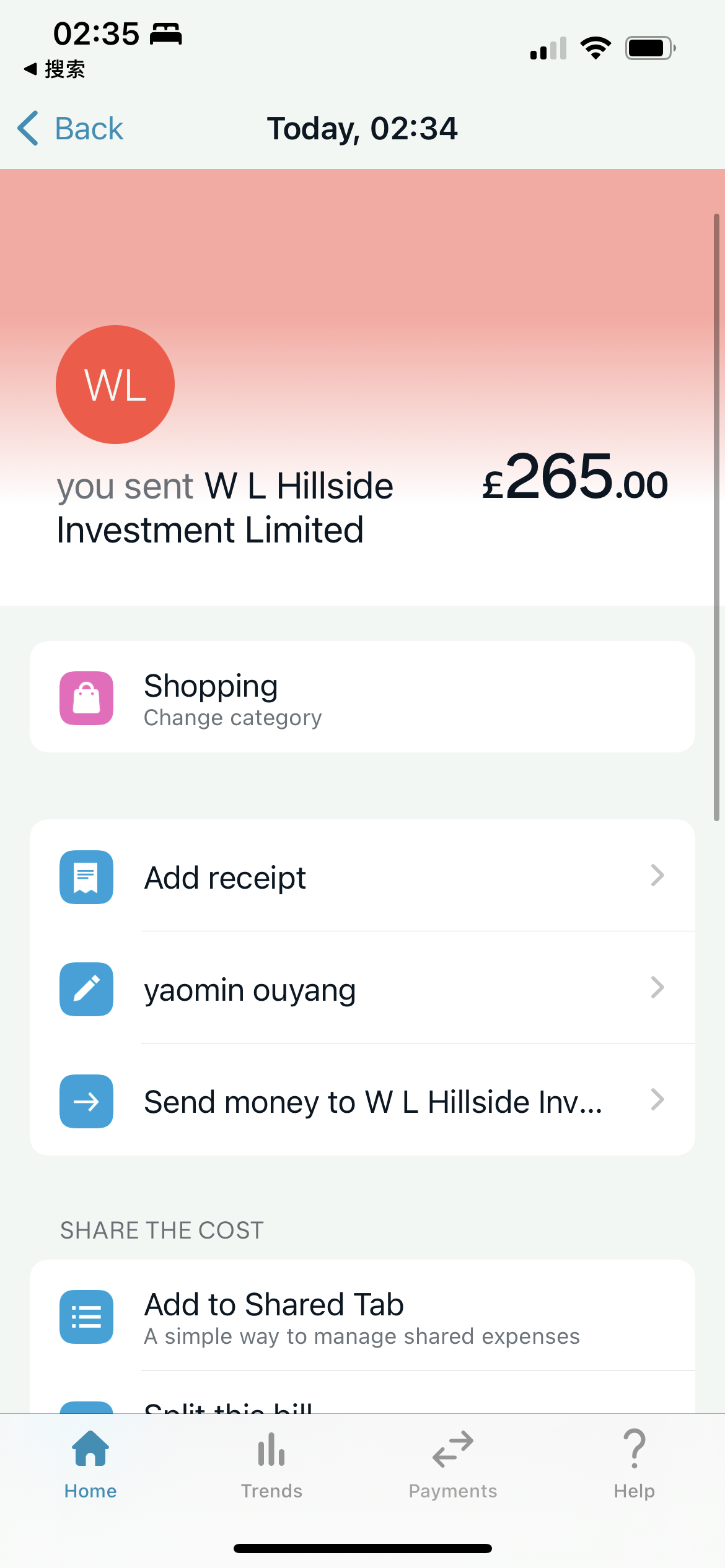This screenshot has width=725, height=1568.
Task: Switch to the Trends tab
Action: pos(271,1465)
